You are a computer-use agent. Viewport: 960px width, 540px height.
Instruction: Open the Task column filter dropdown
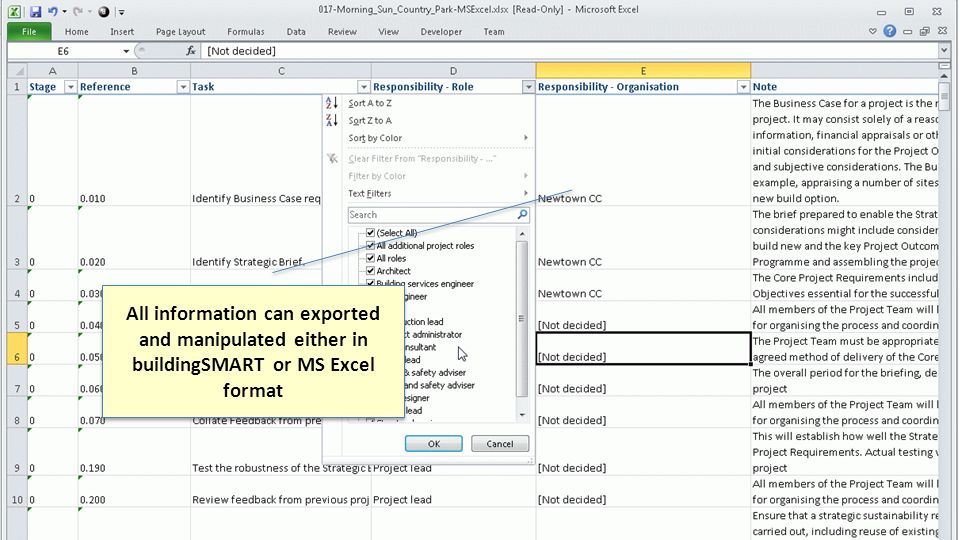click(364, 87)
